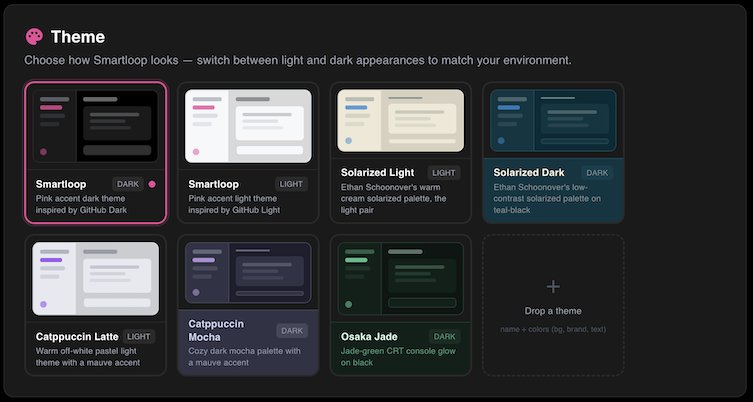Click the LIGHT badge on Catppuccin Latte

click(139, 337)
